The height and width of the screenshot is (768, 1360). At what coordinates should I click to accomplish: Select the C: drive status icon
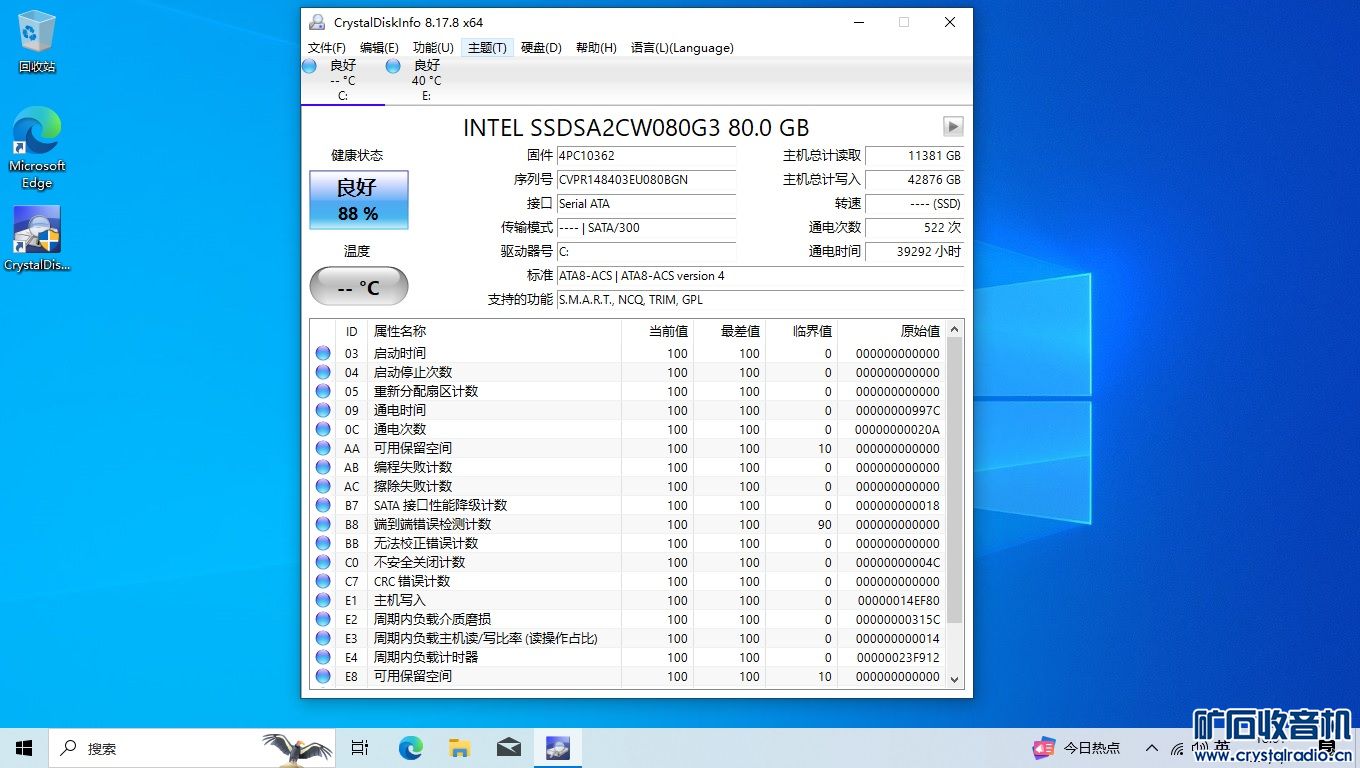pyautogui.click(x=309, y=66)
